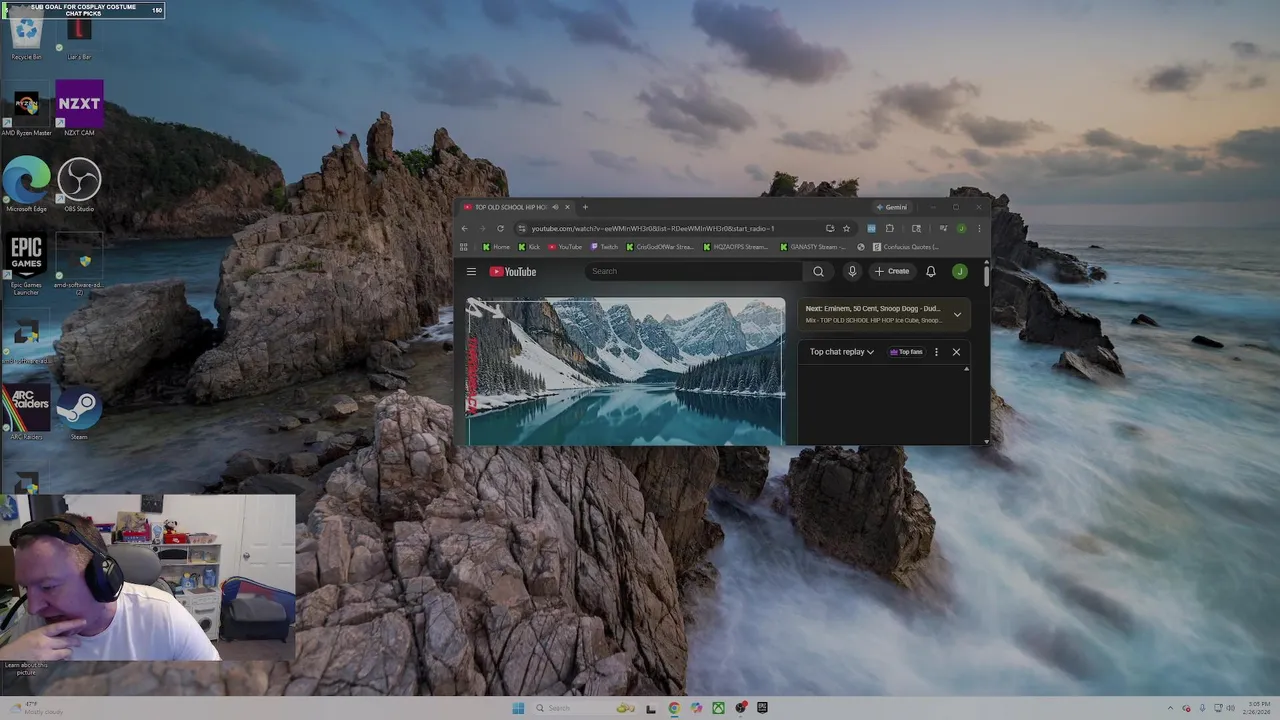The image size is (1280, 720).
Task: Open Chrome from the taskbar
Action: pyautogui.click(x=674, y=708)
